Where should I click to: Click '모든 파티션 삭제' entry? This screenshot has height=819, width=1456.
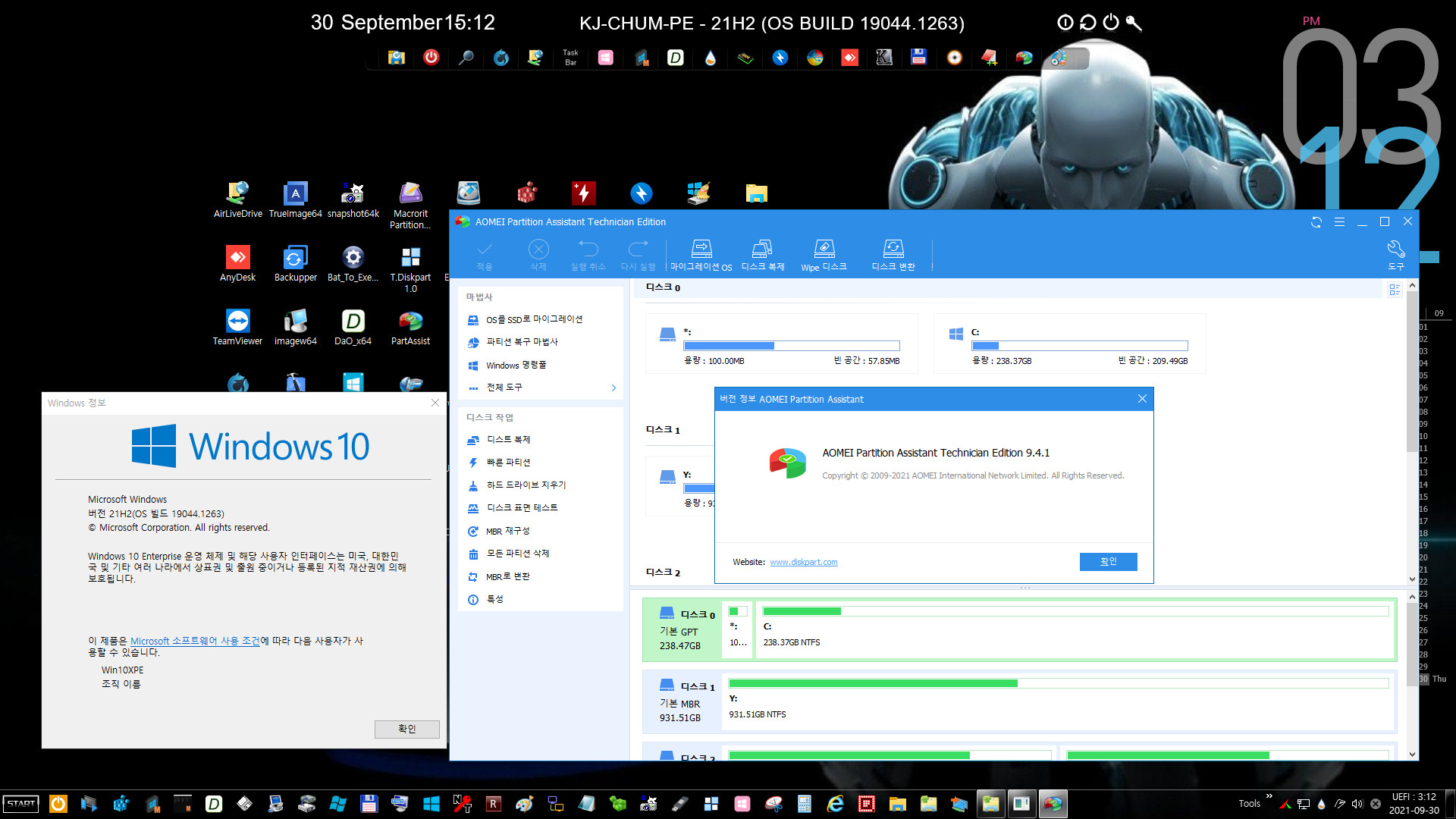(x=517, y=554)
